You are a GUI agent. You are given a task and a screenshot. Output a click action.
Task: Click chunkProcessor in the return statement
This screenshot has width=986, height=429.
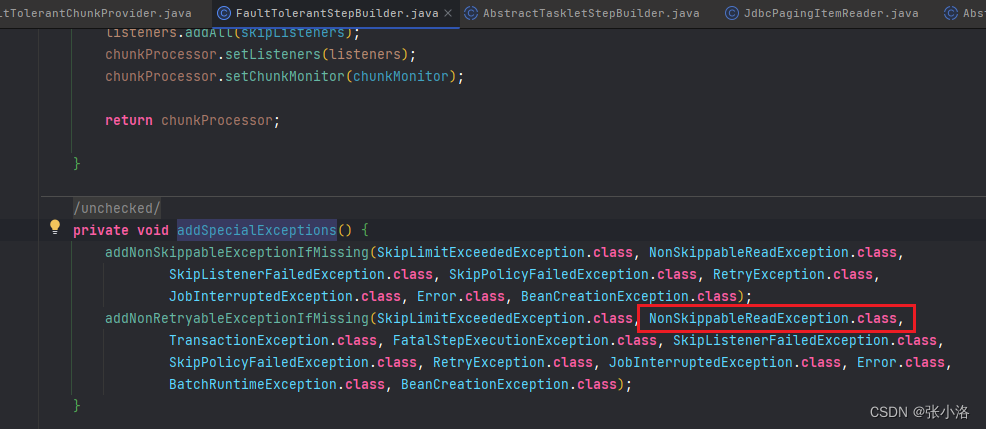click(x=217, y=120)
